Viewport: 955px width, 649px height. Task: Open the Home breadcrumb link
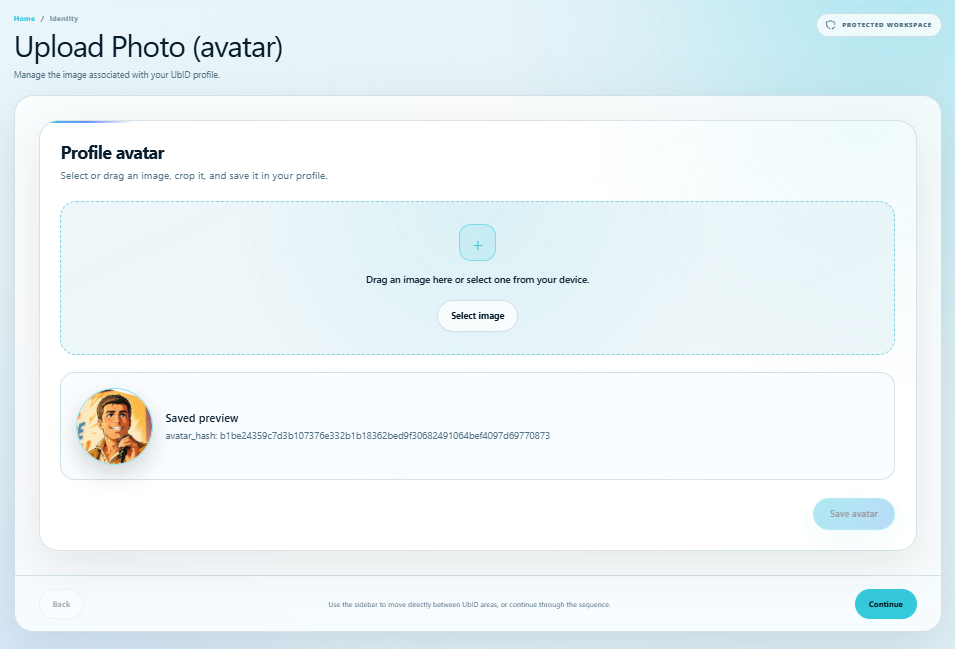[x=24, y=18]
